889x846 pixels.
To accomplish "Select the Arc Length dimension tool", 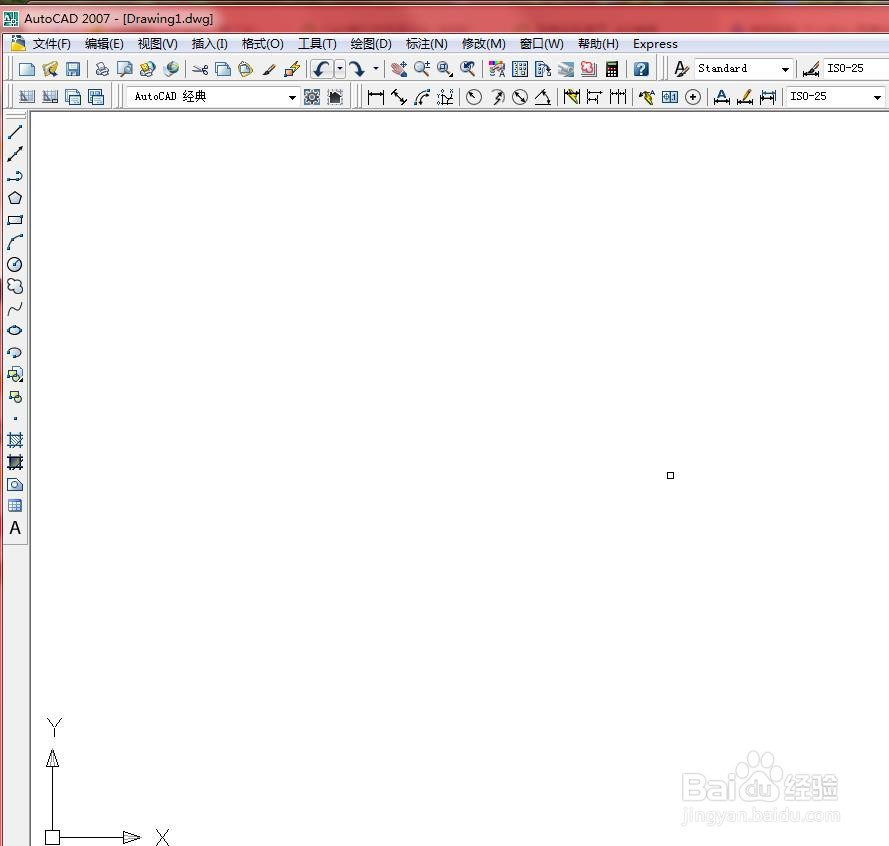I will click(422, 97).
